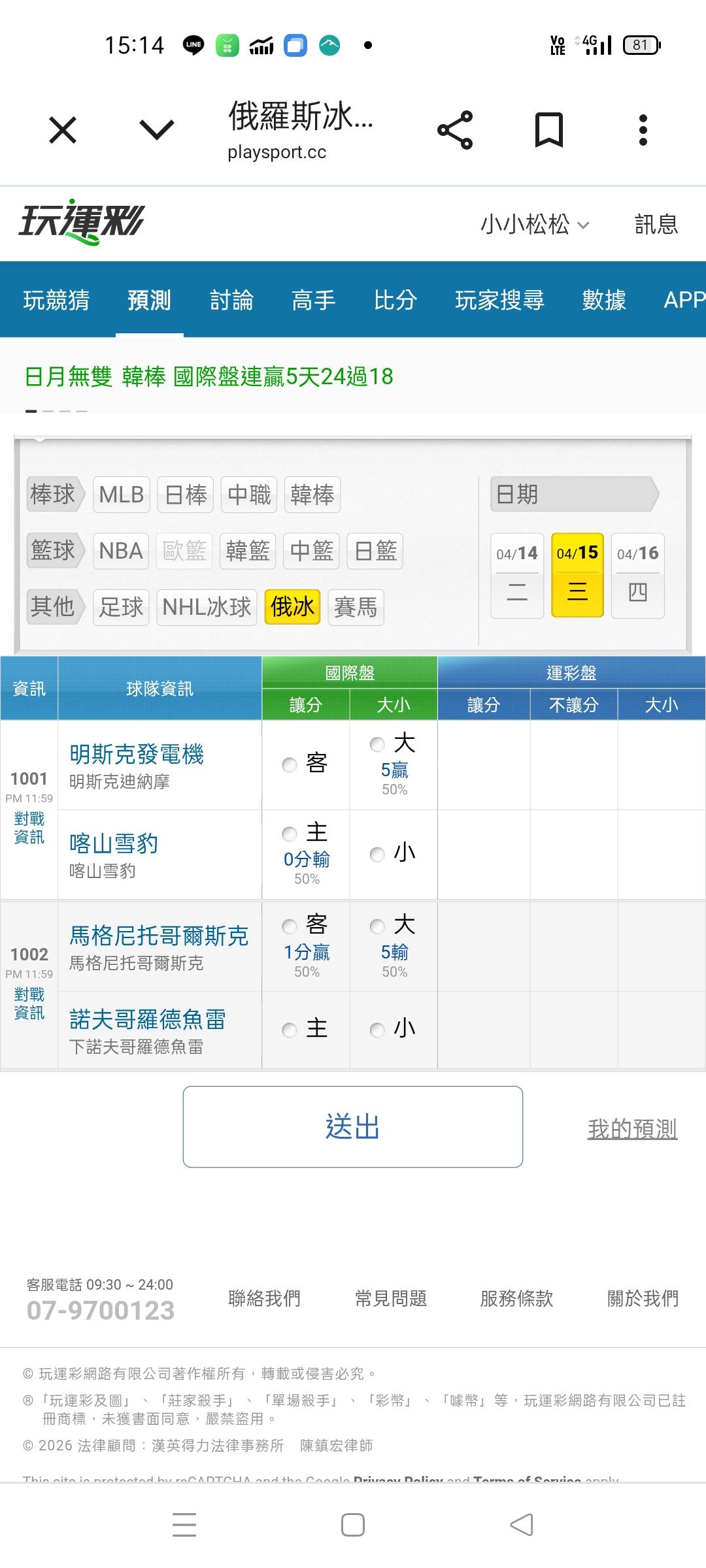Tap LINE notification icon in status bar
This screenshot has height=1568, width=706.
193,45
